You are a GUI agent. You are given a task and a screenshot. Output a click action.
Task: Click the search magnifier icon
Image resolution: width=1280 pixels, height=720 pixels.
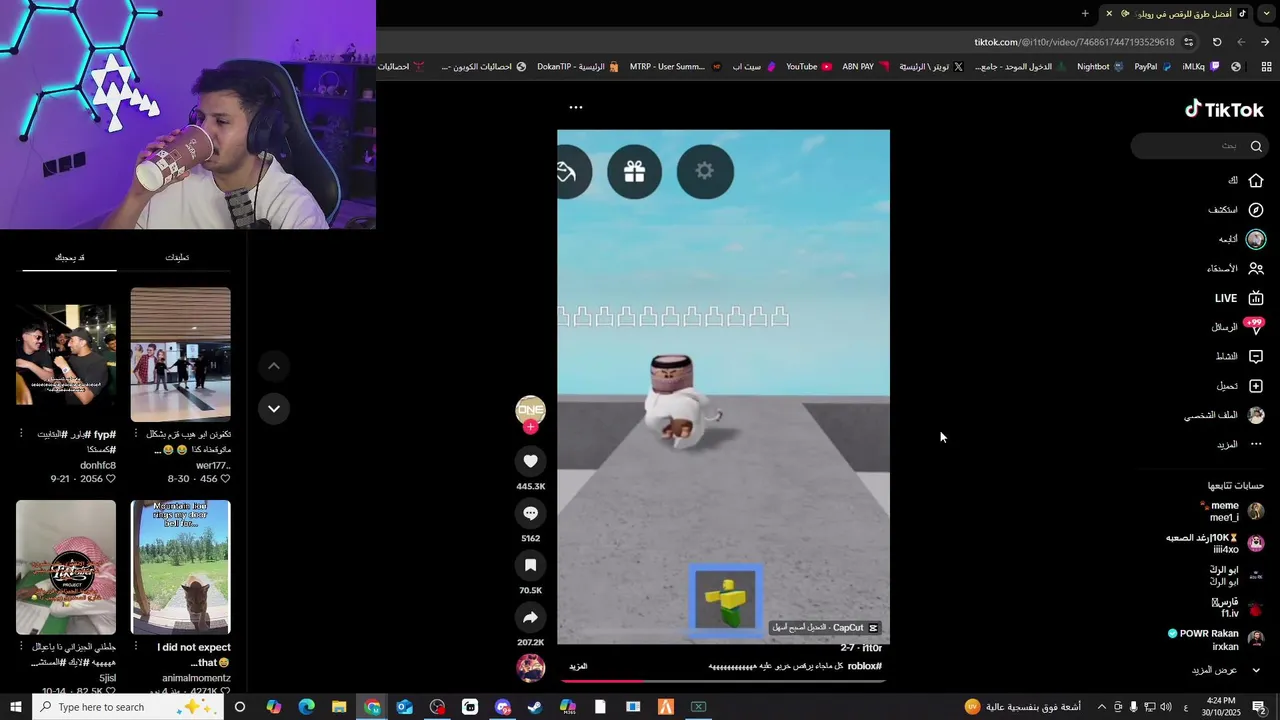(1256, 146)
